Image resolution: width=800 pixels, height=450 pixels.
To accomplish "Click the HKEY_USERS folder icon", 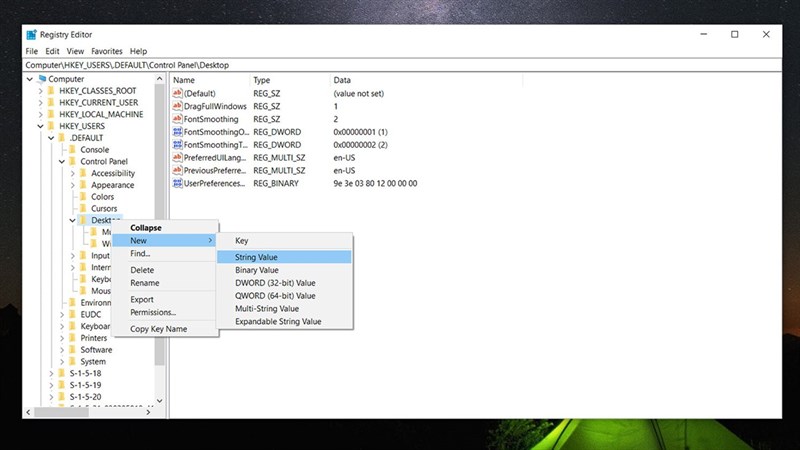I will (51, 126).
